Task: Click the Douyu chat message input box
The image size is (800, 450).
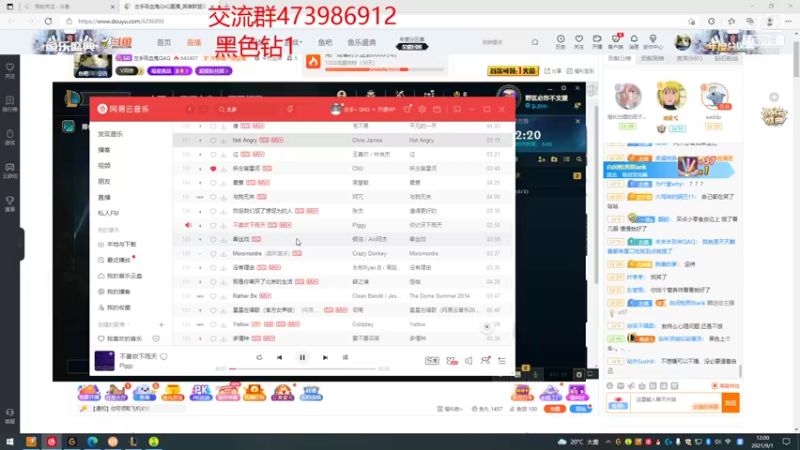Action: click(676, 401)
